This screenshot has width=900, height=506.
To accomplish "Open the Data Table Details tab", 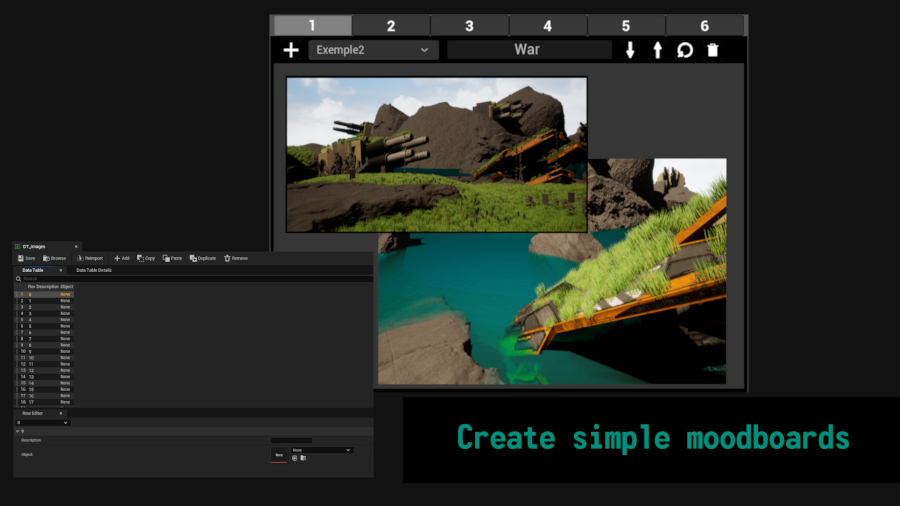I will point(94,270).
